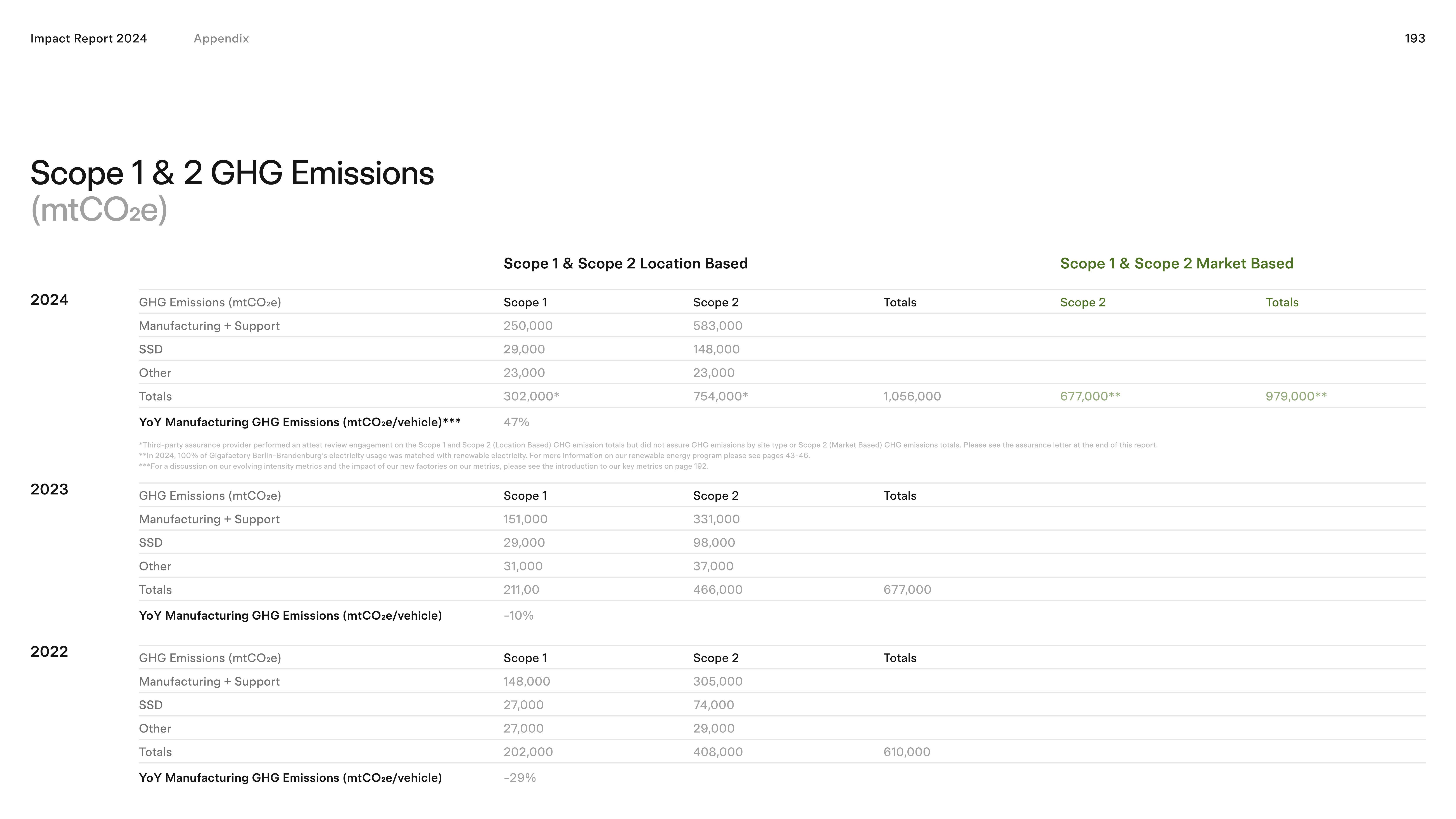Image resolution: width=1456 pixels, height=819 pixels.
Task: Click the Appendix section label
Action: [221, 38]
